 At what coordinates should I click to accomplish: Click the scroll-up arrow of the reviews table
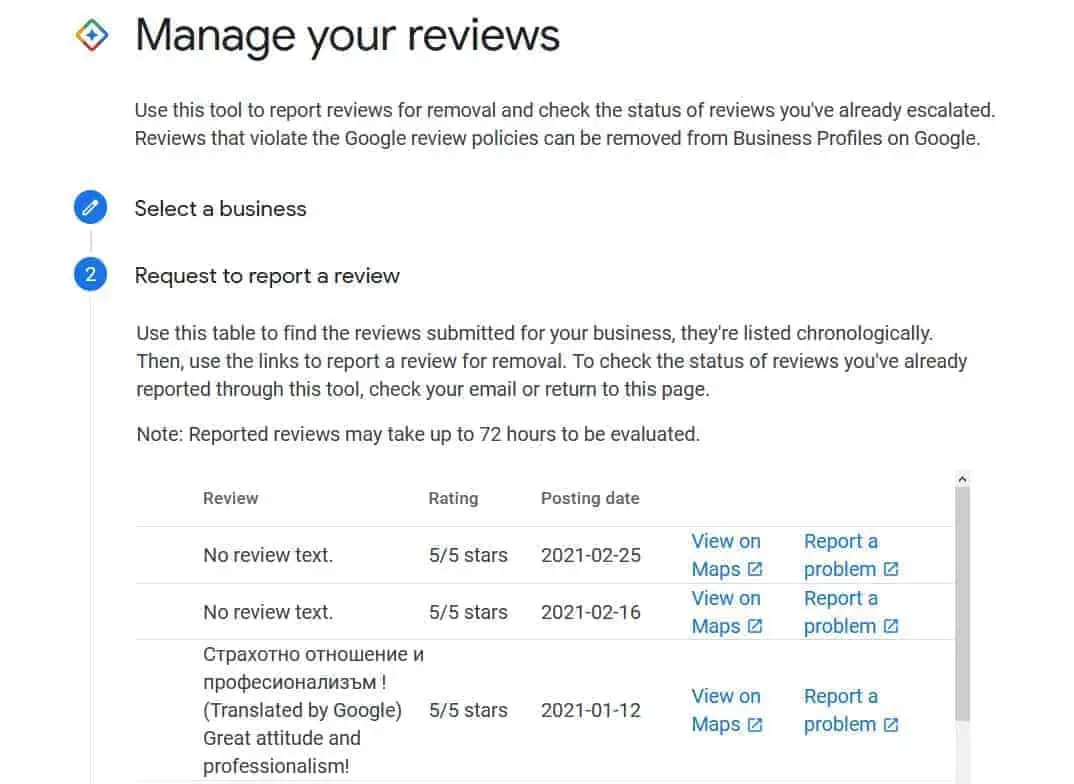tap(962, 479)
